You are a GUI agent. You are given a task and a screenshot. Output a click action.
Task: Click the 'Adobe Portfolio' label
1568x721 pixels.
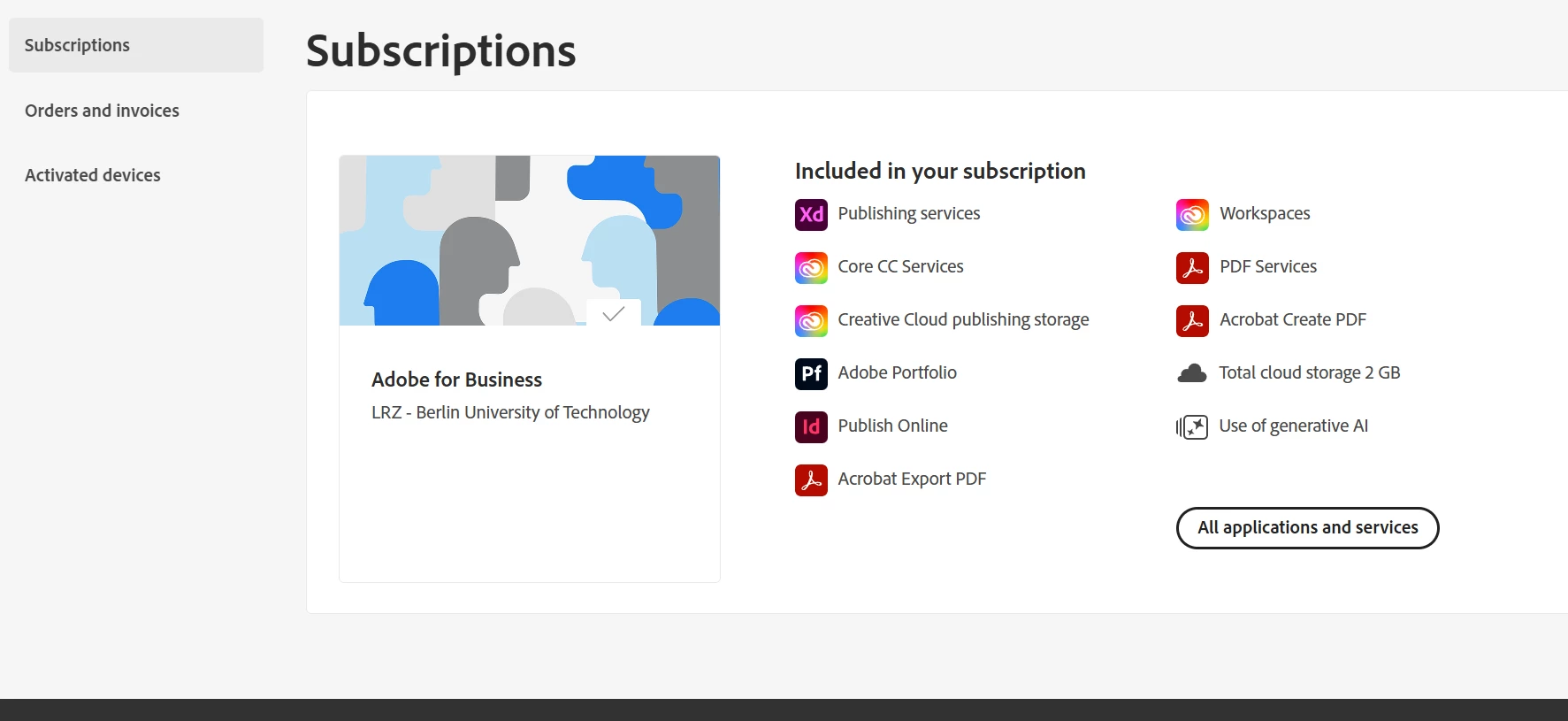897,372
